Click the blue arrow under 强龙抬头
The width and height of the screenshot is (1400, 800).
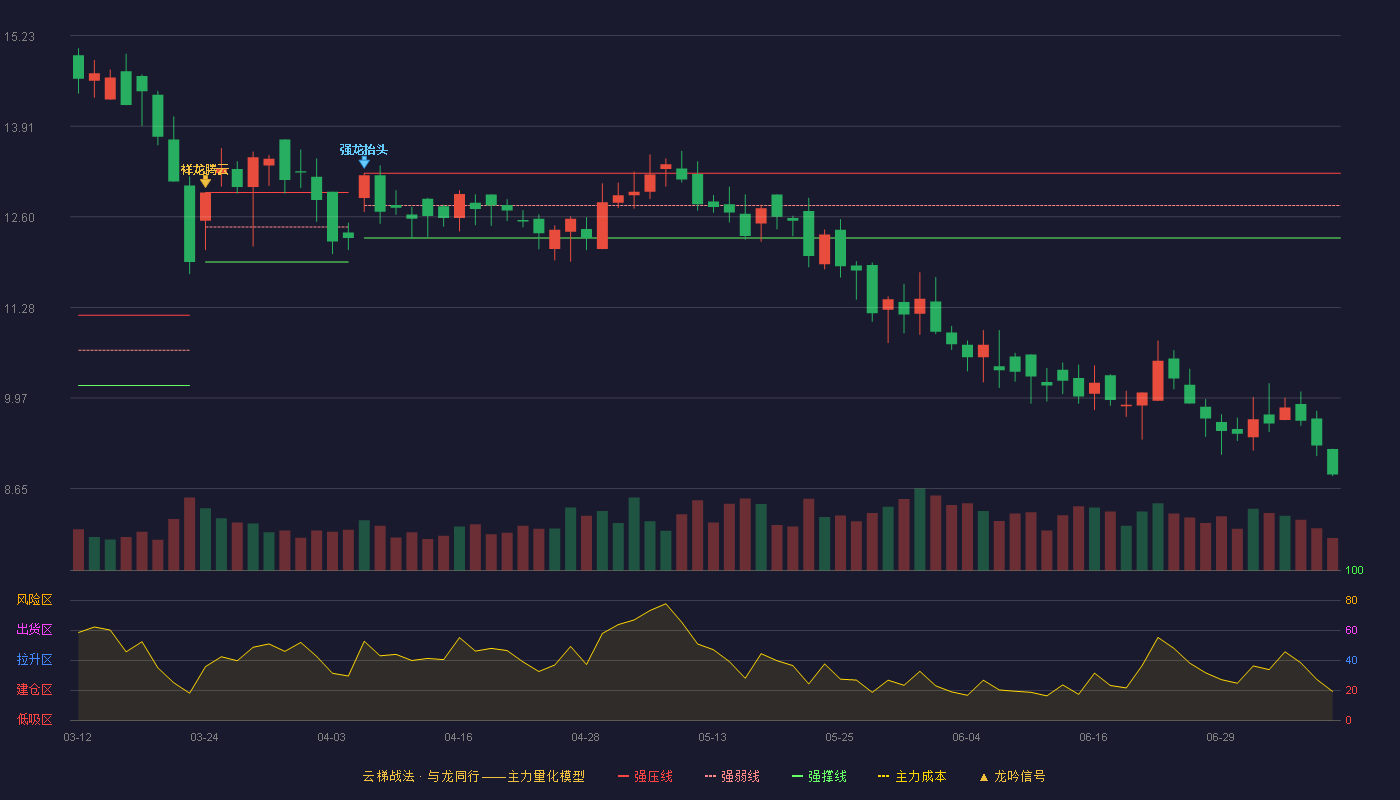click(x=364, y=161)
